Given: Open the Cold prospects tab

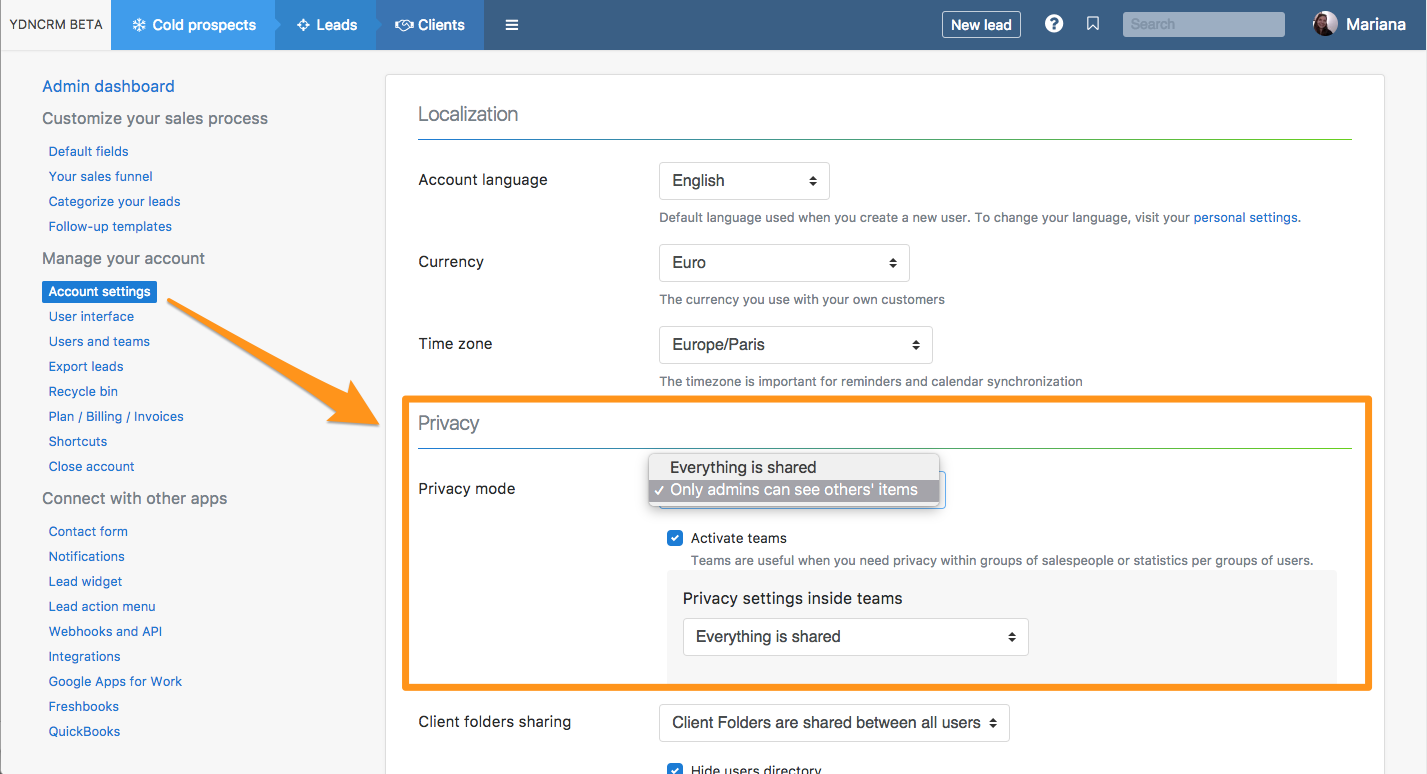Looking at the screenshot, I should [x=193, y=25].
